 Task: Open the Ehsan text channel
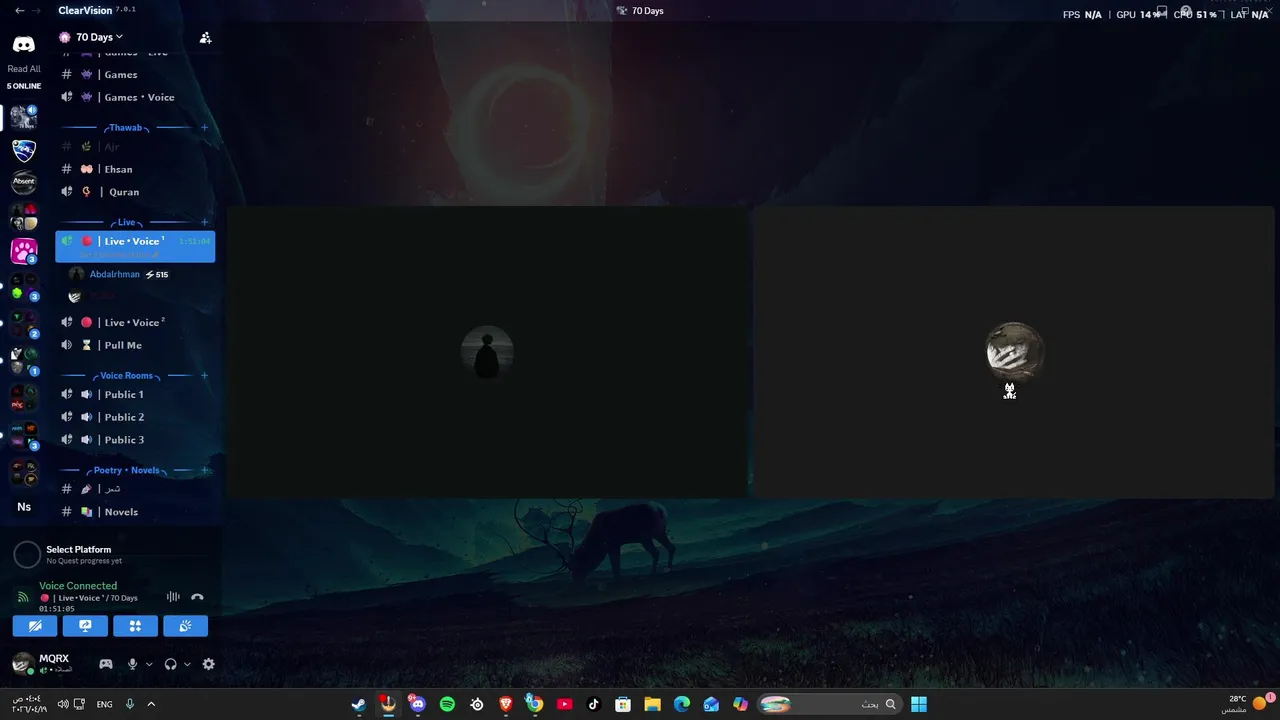(x=118, y=169)
